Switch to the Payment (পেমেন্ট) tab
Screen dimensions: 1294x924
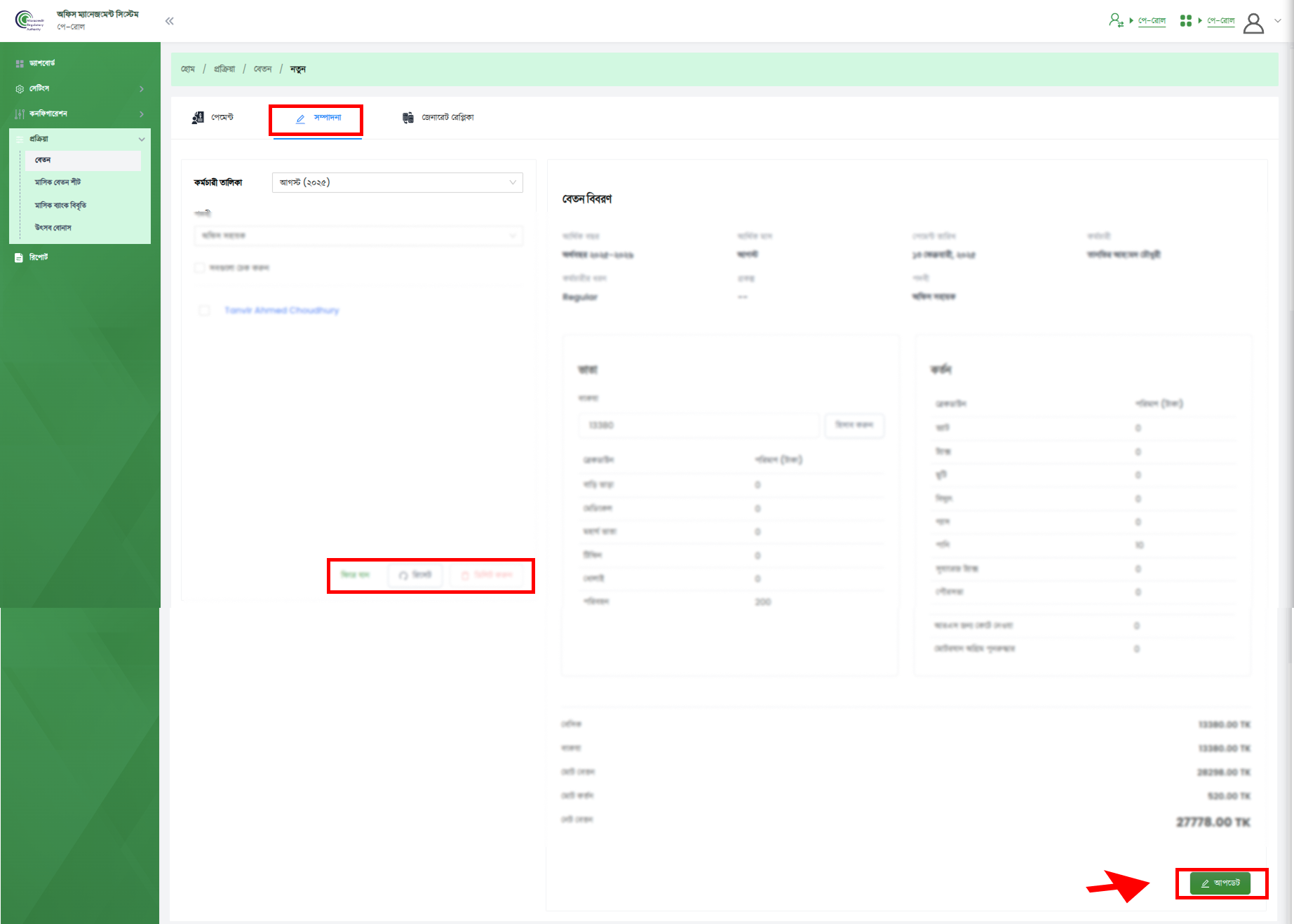tap(213, 117)
